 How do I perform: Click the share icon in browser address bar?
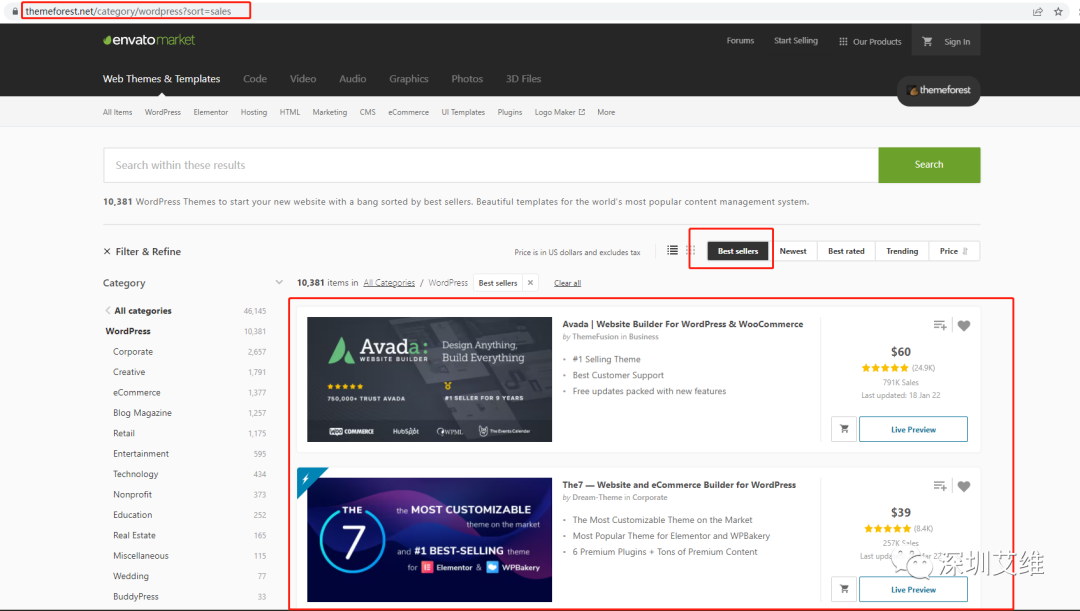(1037, 12)
